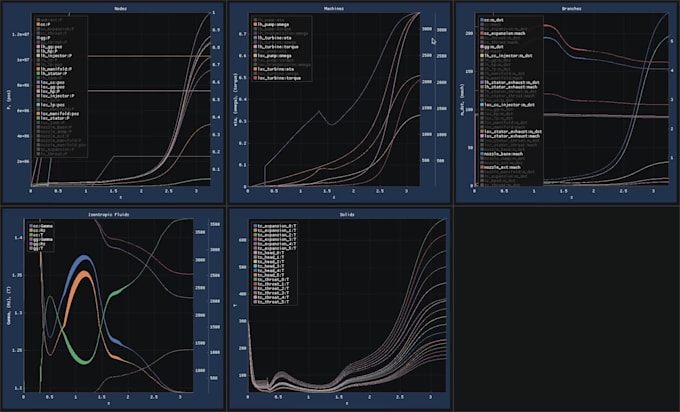
Task: Toggle lh_stator_exhaust:mach in Branches legend
Action: tap(509, 87)
